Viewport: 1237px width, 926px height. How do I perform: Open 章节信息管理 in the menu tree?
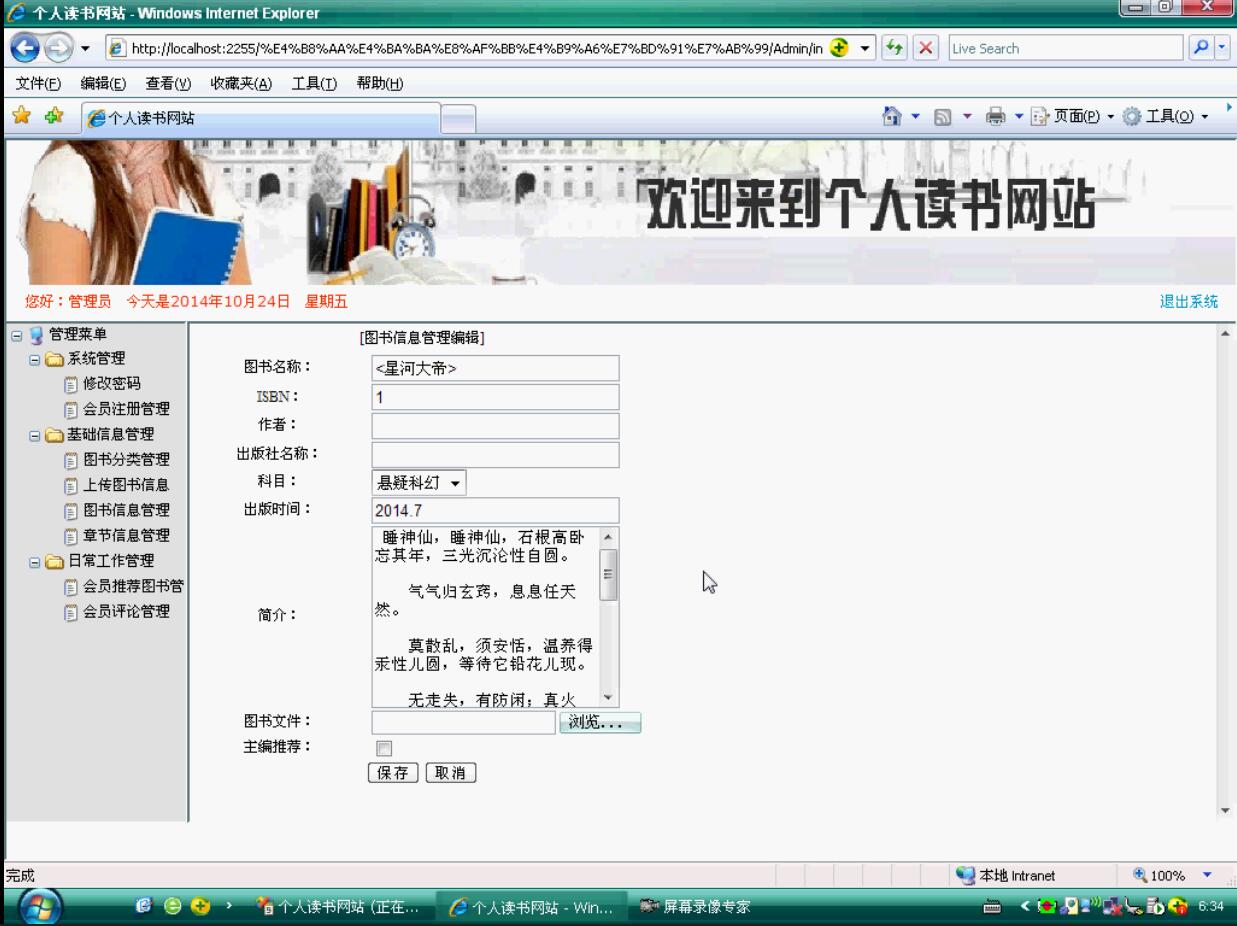(125, 536)
